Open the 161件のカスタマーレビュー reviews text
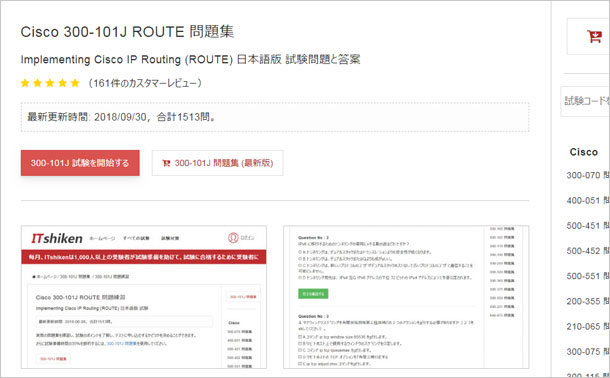Image resolution: width=610 pixels, height=378 pixels. pyautogui.click(x=145, y=83)
